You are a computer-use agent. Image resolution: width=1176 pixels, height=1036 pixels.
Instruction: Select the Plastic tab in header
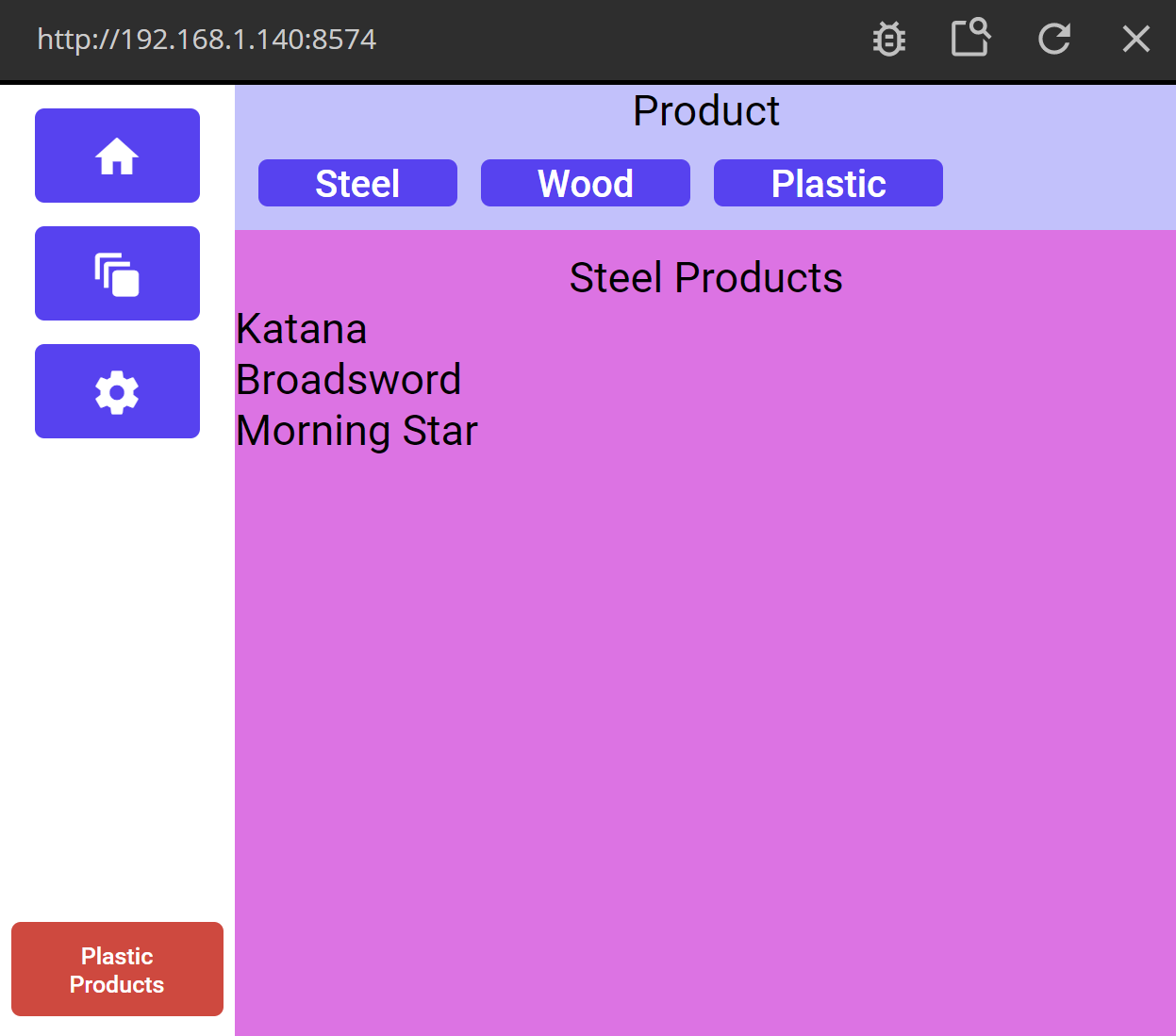click(x=828, y=183)
